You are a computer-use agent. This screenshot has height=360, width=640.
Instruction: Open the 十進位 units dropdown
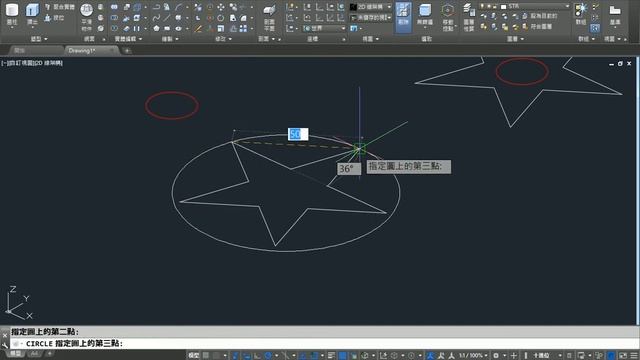tap(547, 356)
